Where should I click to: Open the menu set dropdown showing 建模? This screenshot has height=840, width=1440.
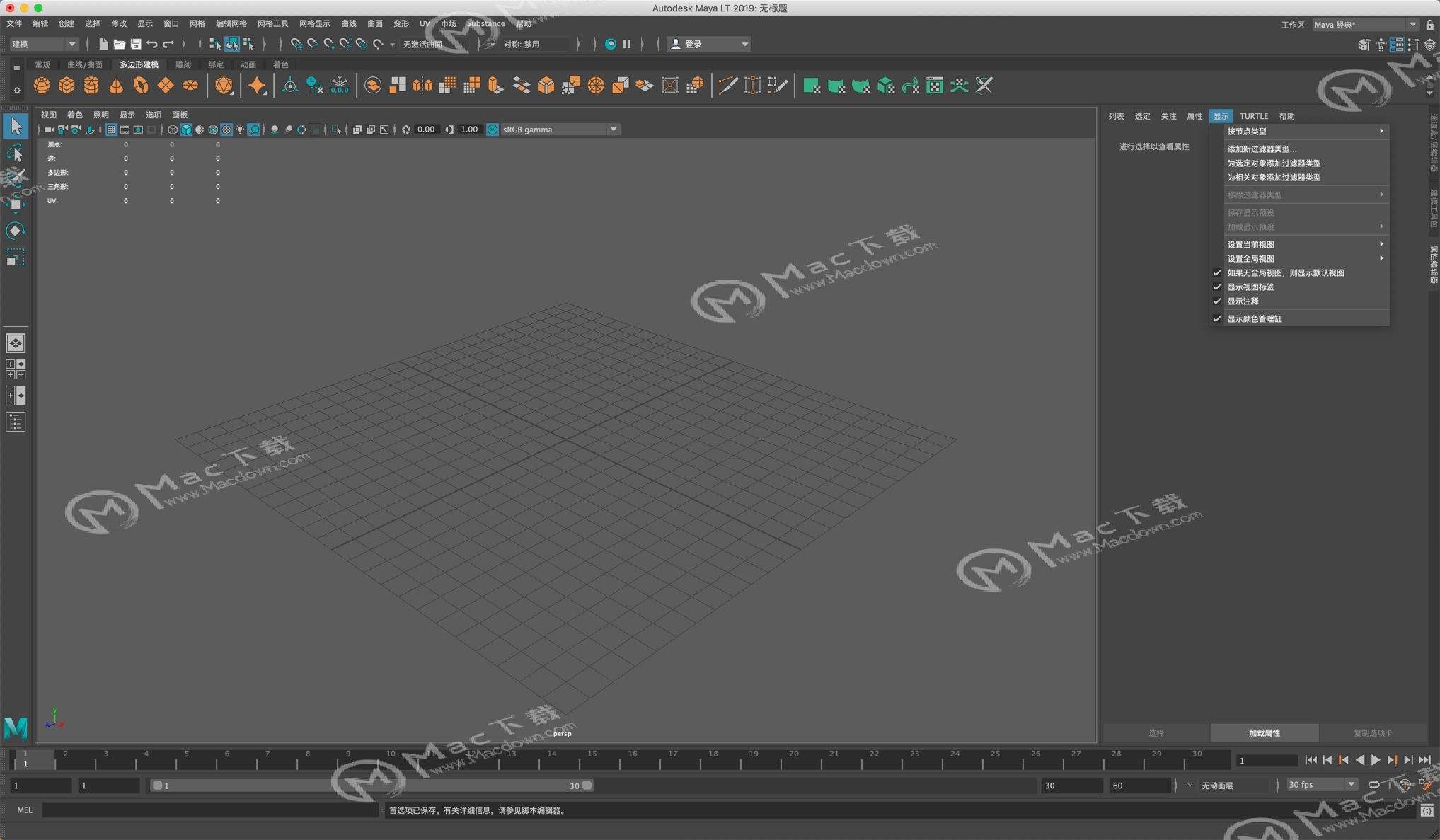pos(43,44)
